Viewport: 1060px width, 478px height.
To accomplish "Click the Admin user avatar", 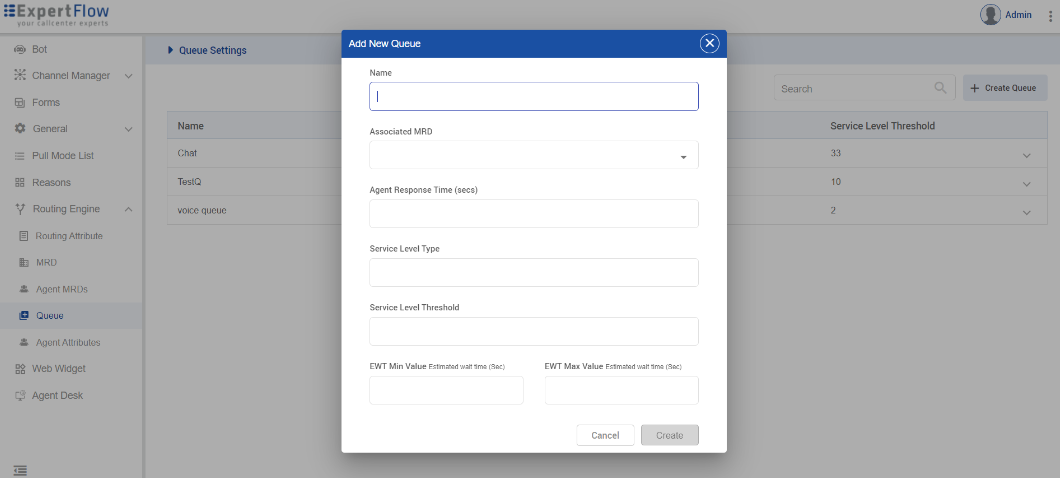I will pyautogui.click(x=990, y=15).
